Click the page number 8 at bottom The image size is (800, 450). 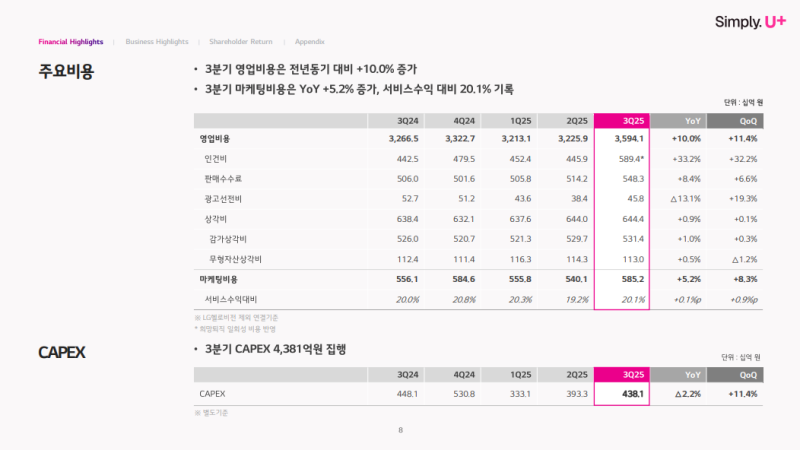click(400, 430)
